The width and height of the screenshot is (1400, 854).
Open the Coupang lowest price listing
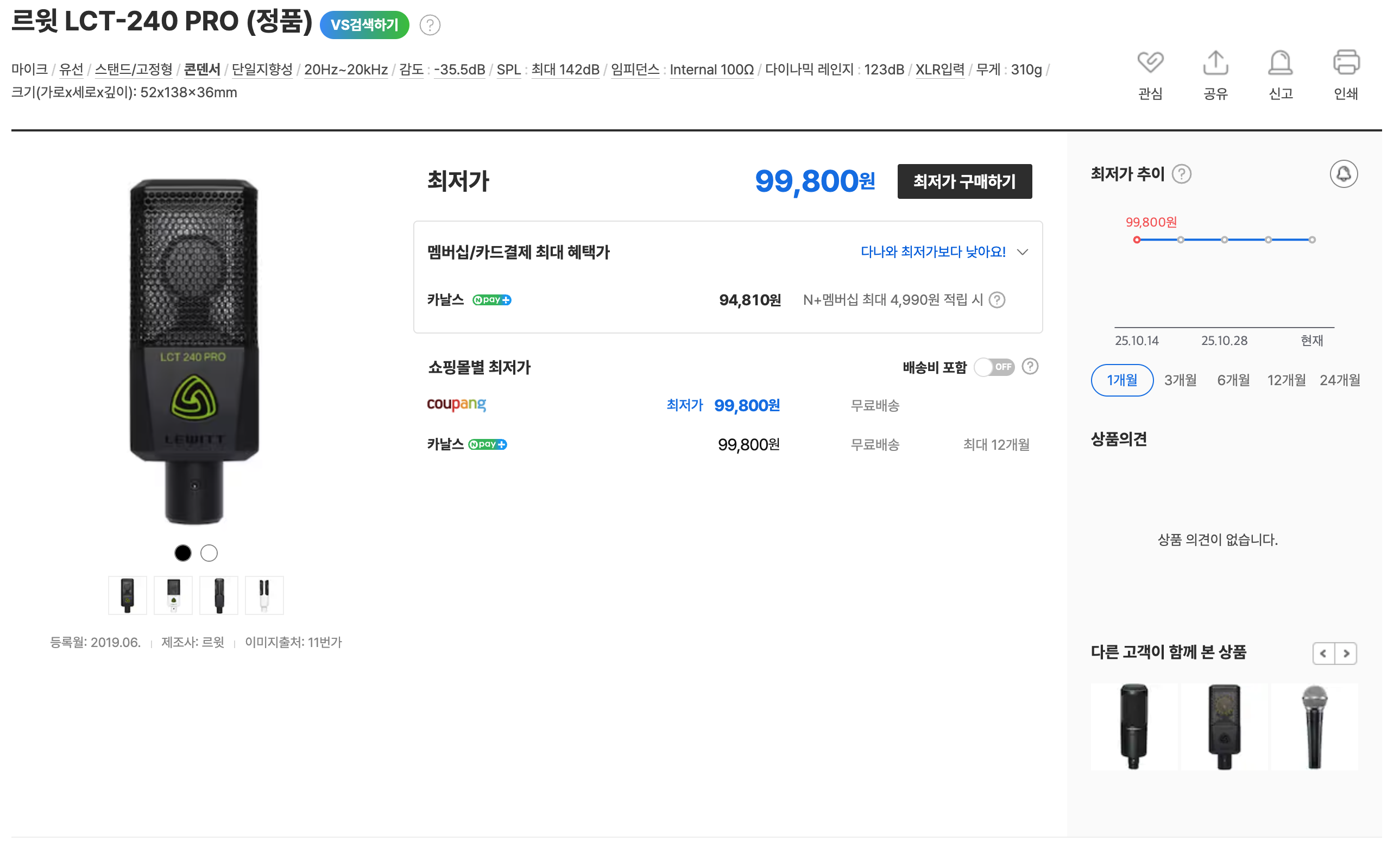pyautogui.click(x=457, y=405)
